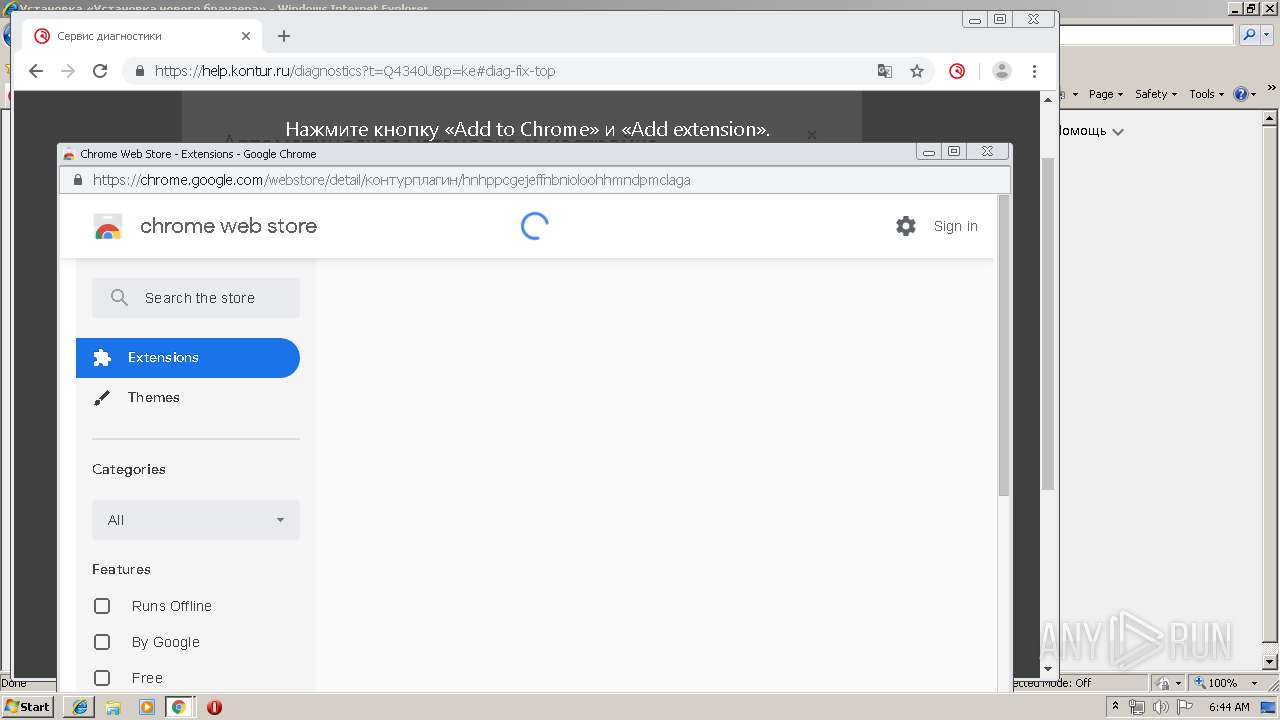Image resolution: width=1280 pixels, height=720 pixels.
Task: Bookmark this page with the star icon
Action: pos(917,71)
